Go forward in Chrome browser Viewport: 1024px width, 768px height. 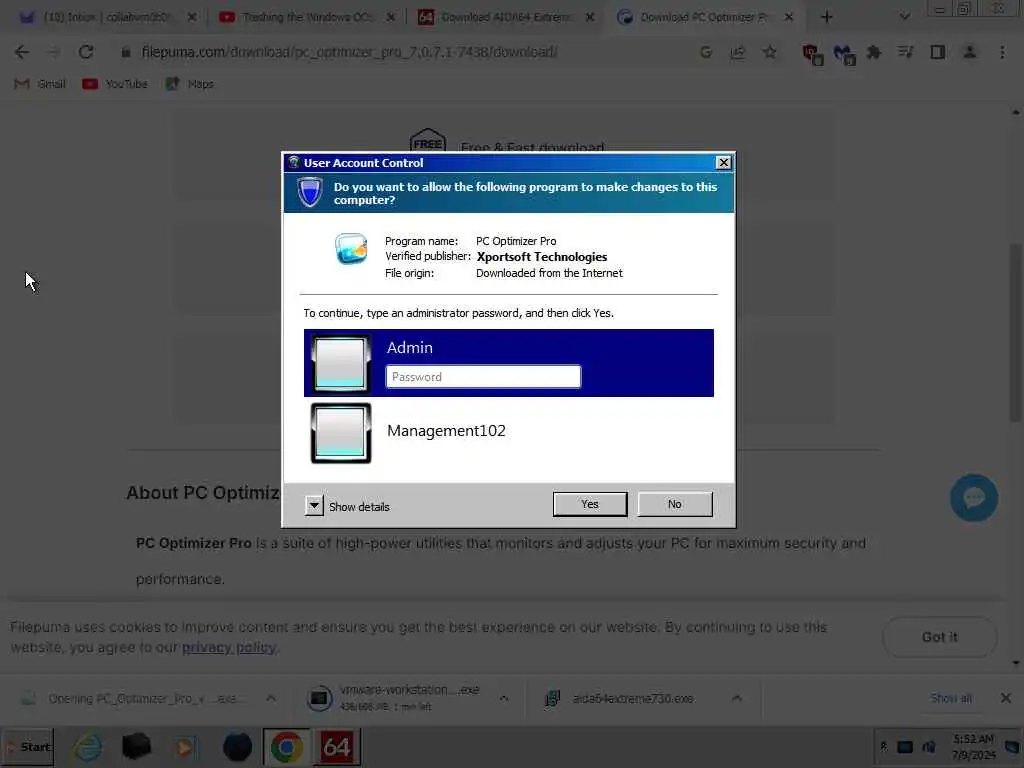click(x=54, y=52)
